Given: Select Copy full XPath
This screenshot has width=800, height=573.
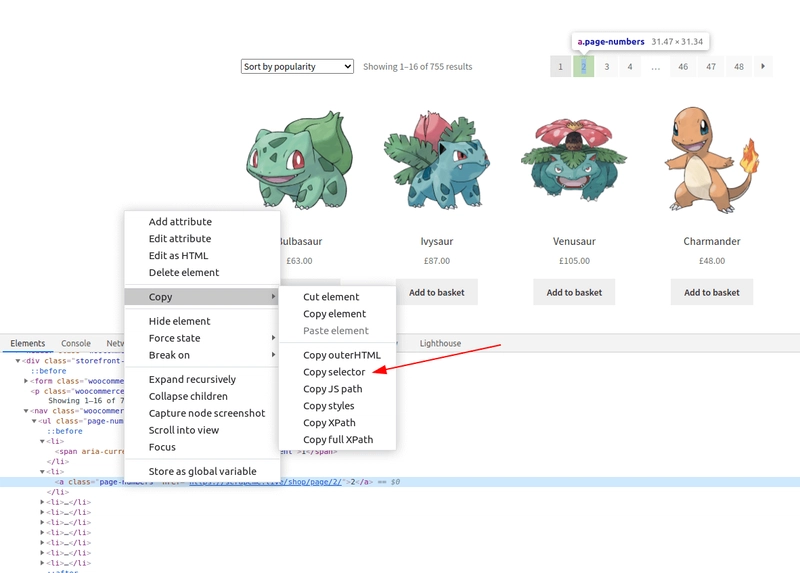Looking at the screenshot, I should pyautogui.click(x=337, y=439).
